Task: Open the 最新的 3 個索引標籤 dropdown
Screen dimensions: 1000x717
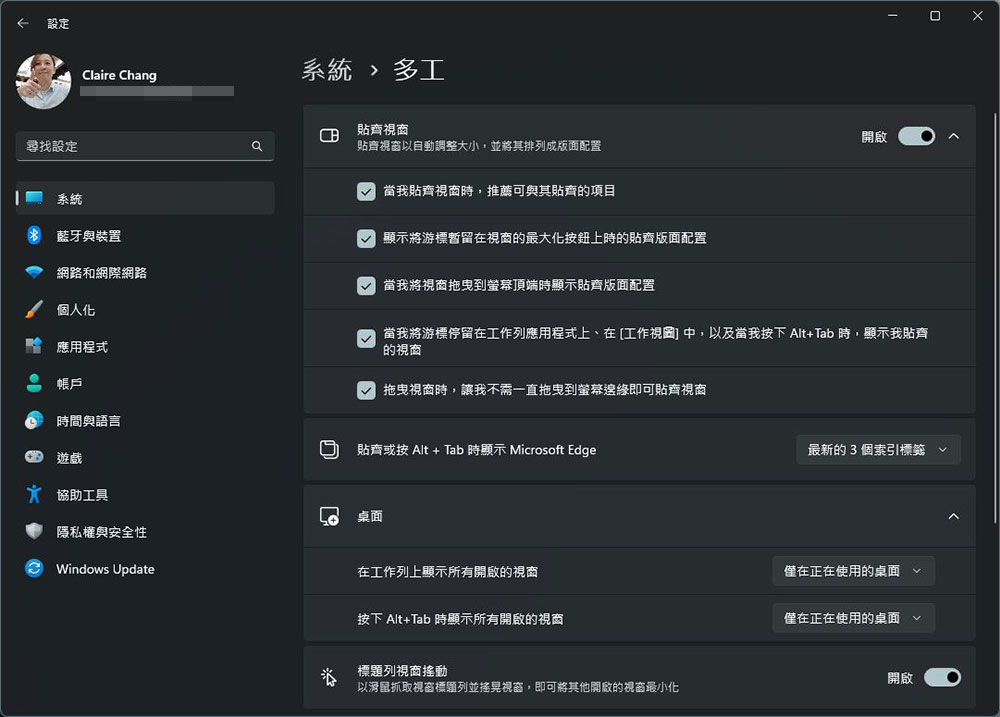Action: pyautogui.click(x=878, y=450)
